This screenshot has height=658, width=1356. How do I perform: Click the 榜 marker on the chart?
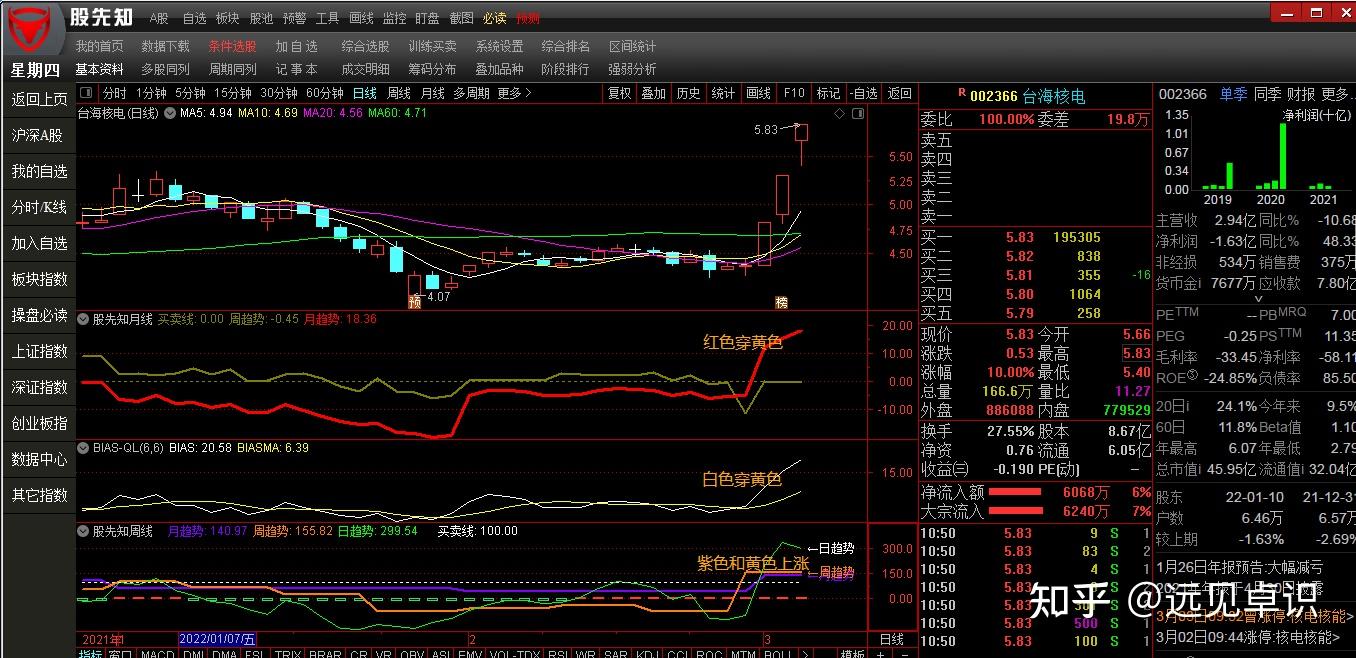(x=782, y=301)
